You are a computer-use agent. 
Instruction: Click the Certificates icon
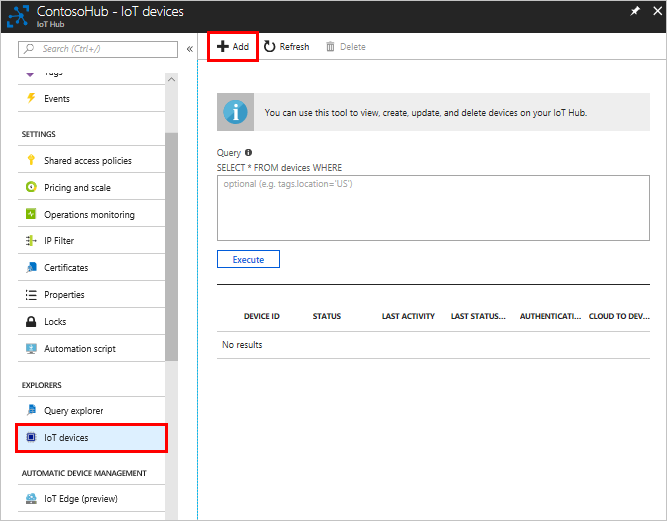(31, 268)
